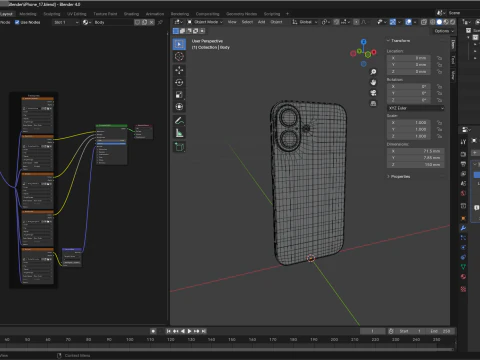Open the Material properties tab icon

click(463, 276)
